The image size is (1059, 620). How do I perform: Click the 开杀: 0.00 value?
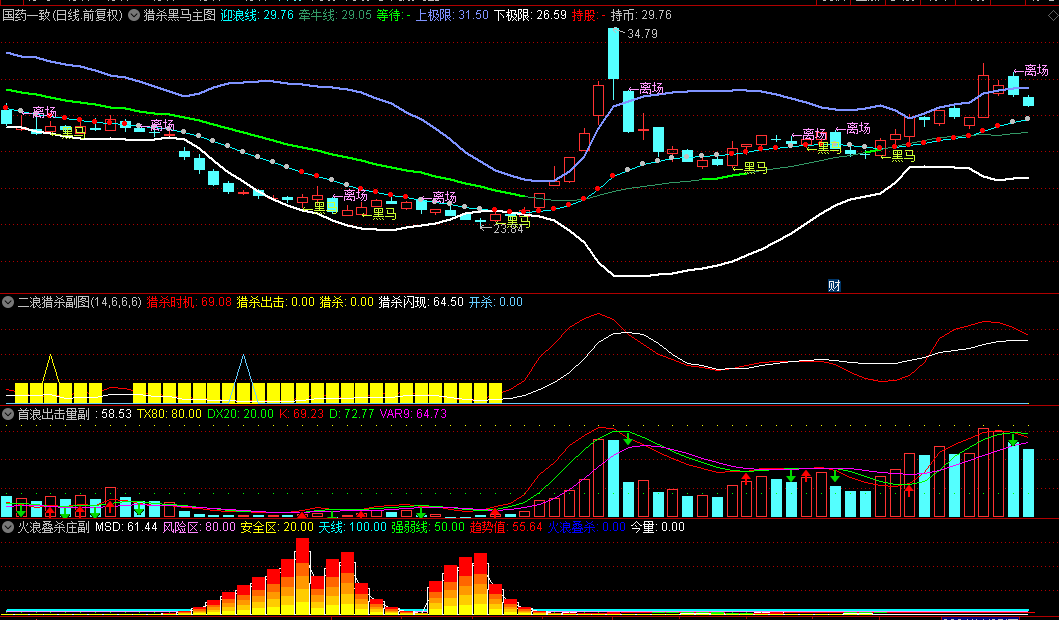coord(496,302)
